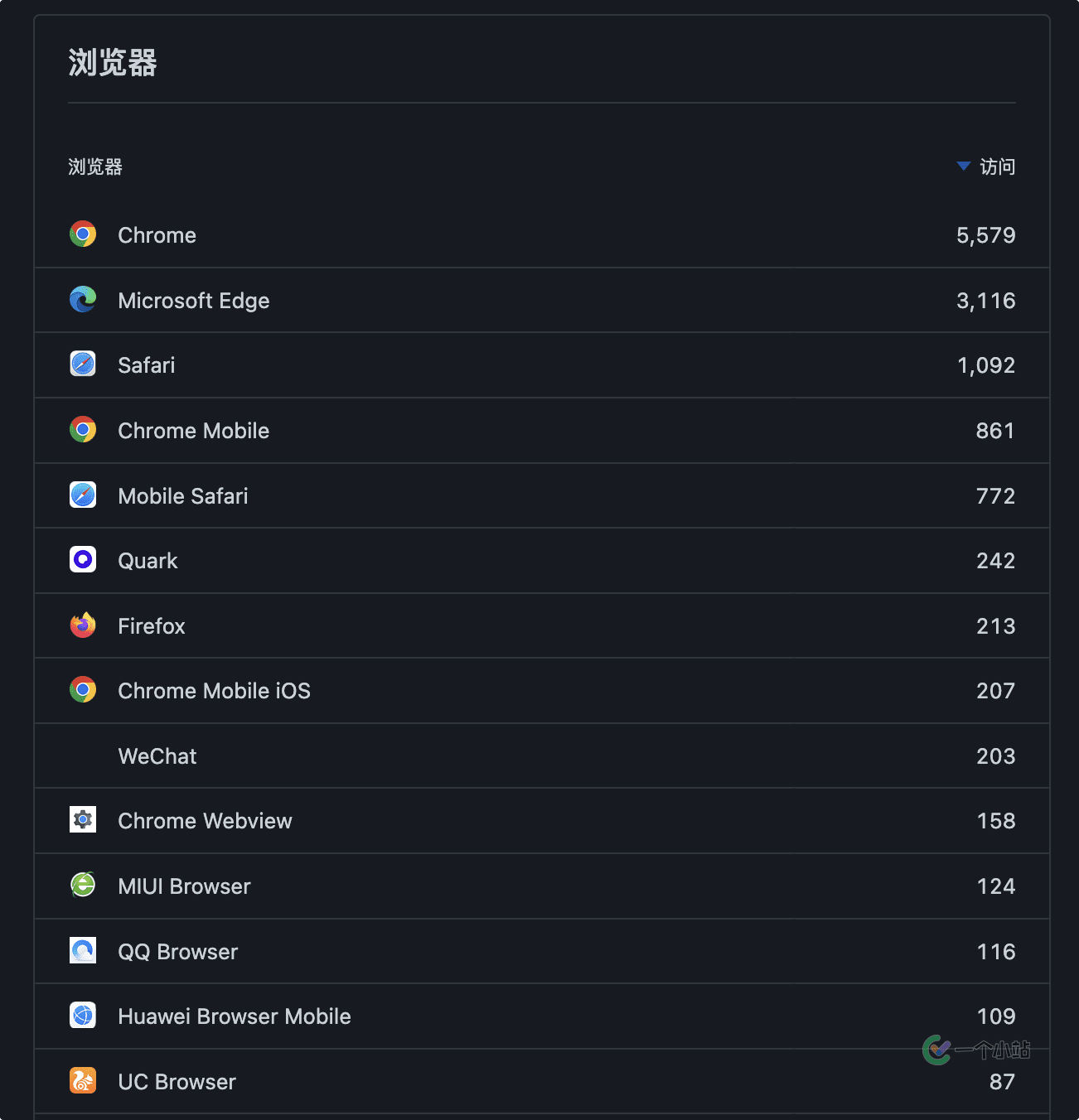Click the Firefox browser icon
Viewport: 1079px width, 1120px height.
83,625
